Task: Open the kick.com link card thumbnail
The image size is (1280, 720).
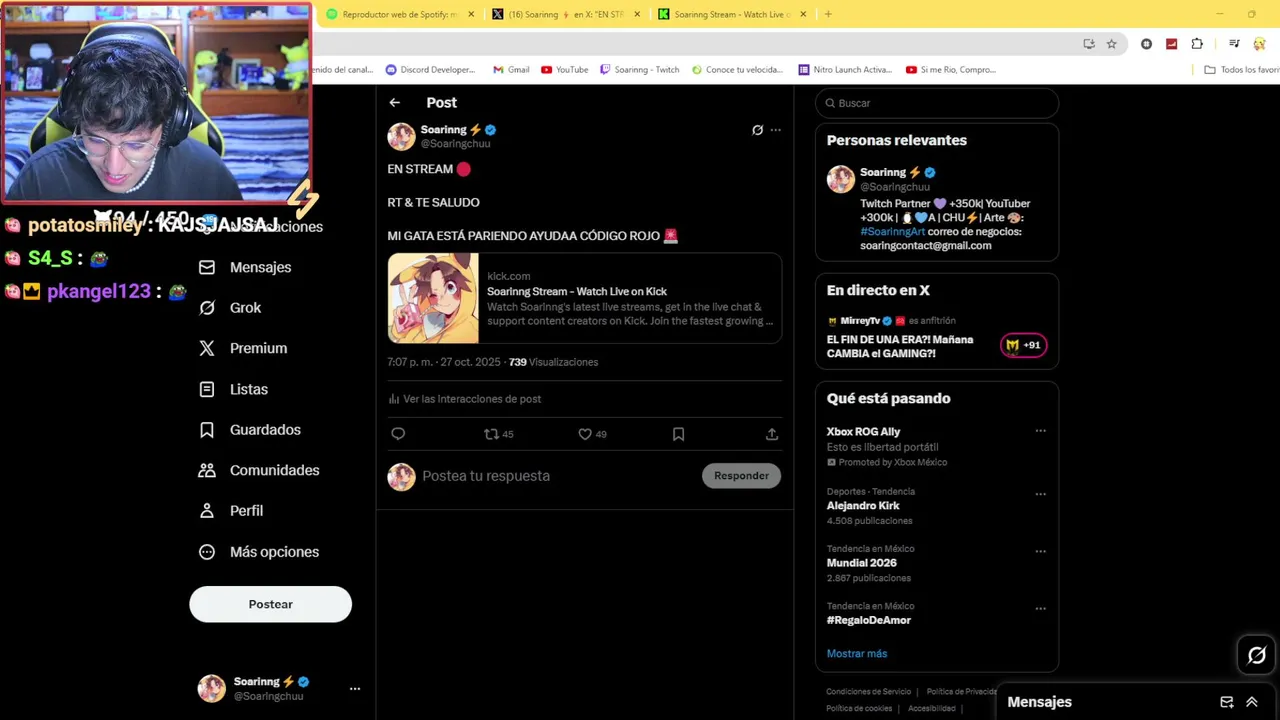Action: pyautogui.click(x=433, y=298)
